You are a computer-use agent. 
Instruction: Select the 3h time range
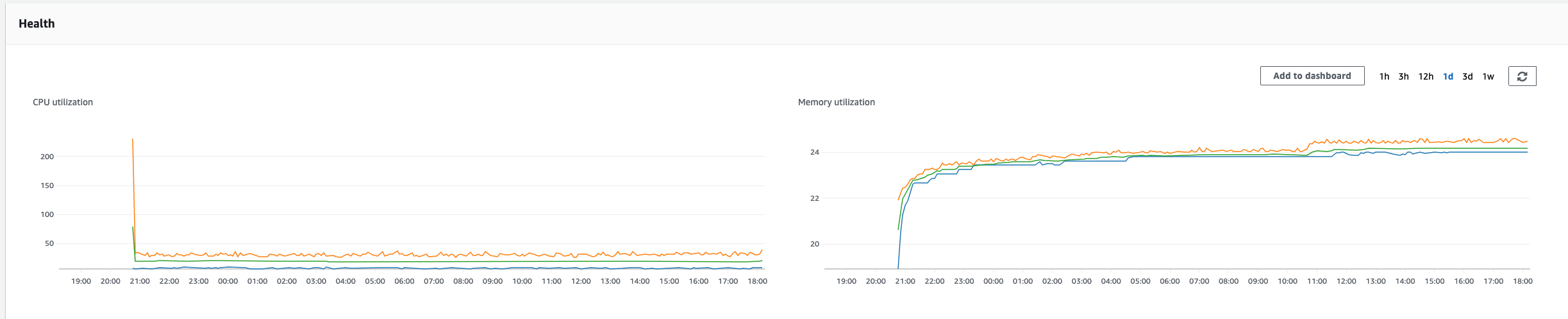[x=1403, y=76]
